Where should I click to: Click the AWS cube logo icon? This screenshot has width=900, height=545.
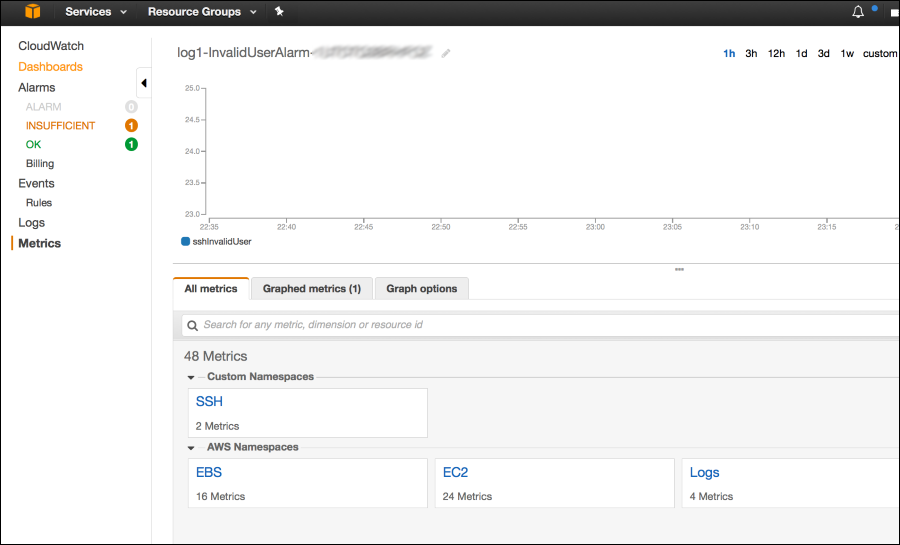coord(33,11)
